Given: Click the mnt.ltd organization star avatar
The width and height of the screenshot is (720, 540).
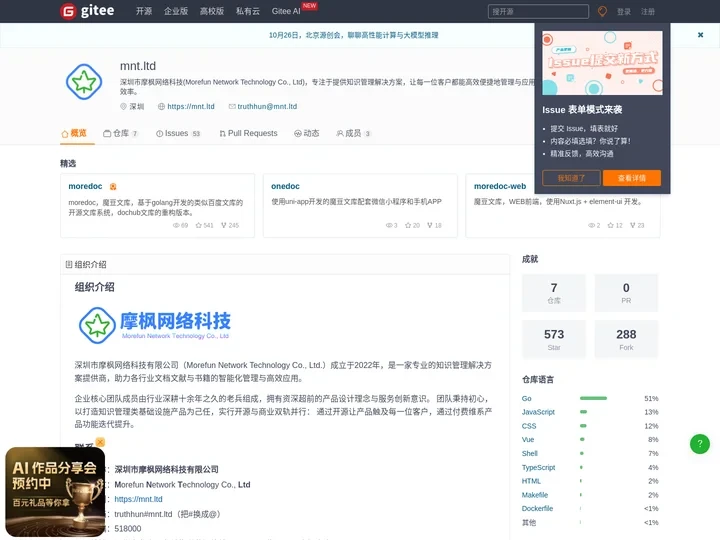Looking at the screenshot, I should (x=84, y=82).
